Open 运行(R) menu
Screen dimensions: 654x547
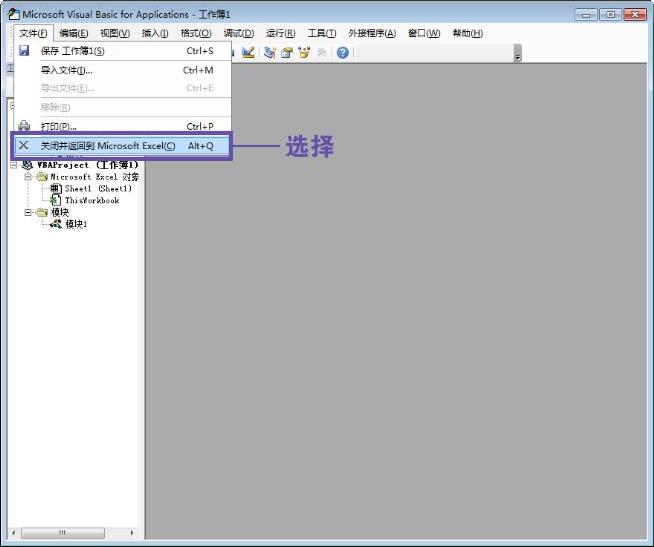click(280, 33)
